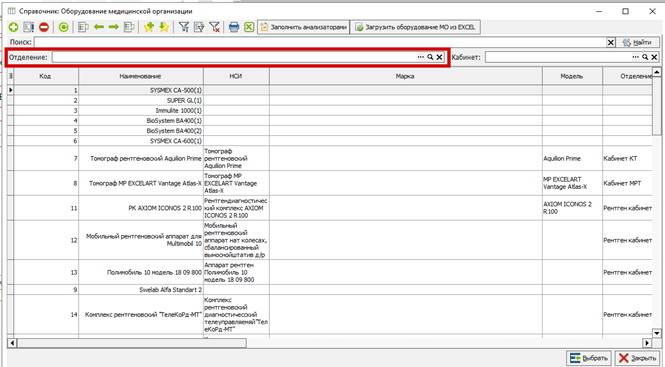Select Томограф МР EXCELART Vantage Atlas-X name cell
Image resolution: width=665 pixels, height=367 pixels.
pyautogui.click(x=141, y=184)
